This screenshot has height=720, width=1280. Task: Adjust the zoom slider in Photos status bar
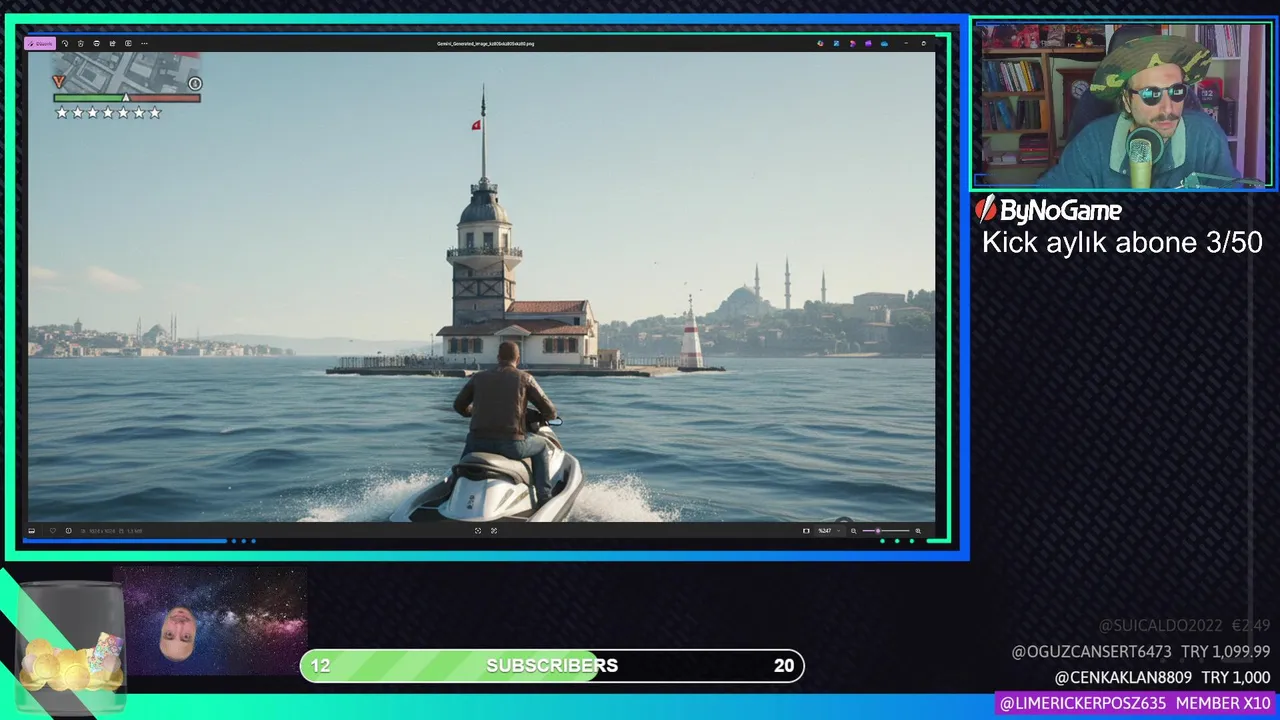point(886,530)
